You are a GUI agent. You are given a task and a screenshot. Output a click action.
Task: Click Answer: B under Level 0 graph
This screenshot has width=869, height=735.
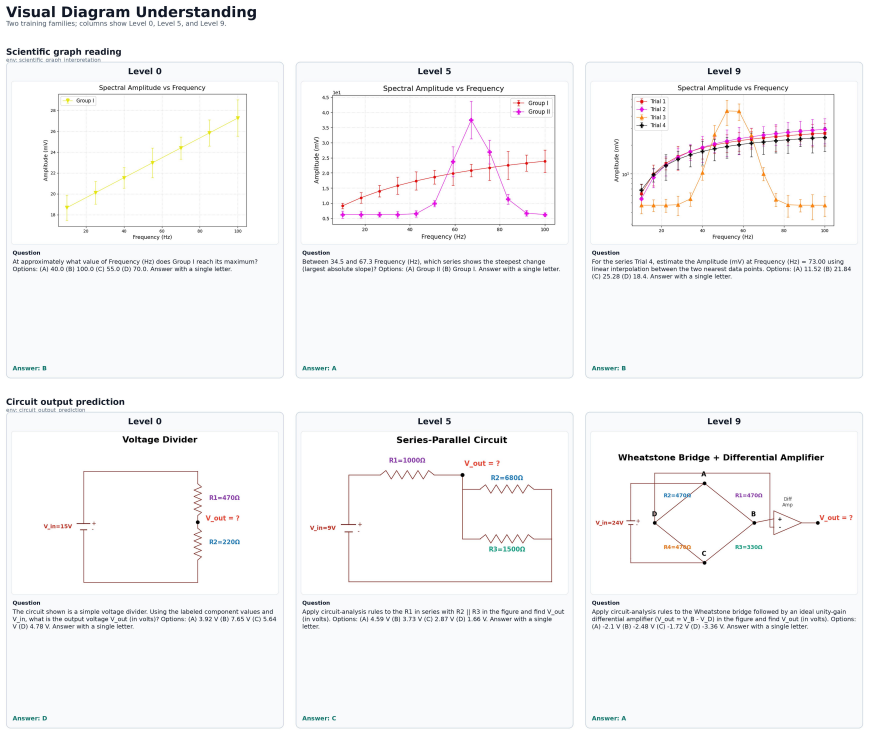(x=29, y=368)
